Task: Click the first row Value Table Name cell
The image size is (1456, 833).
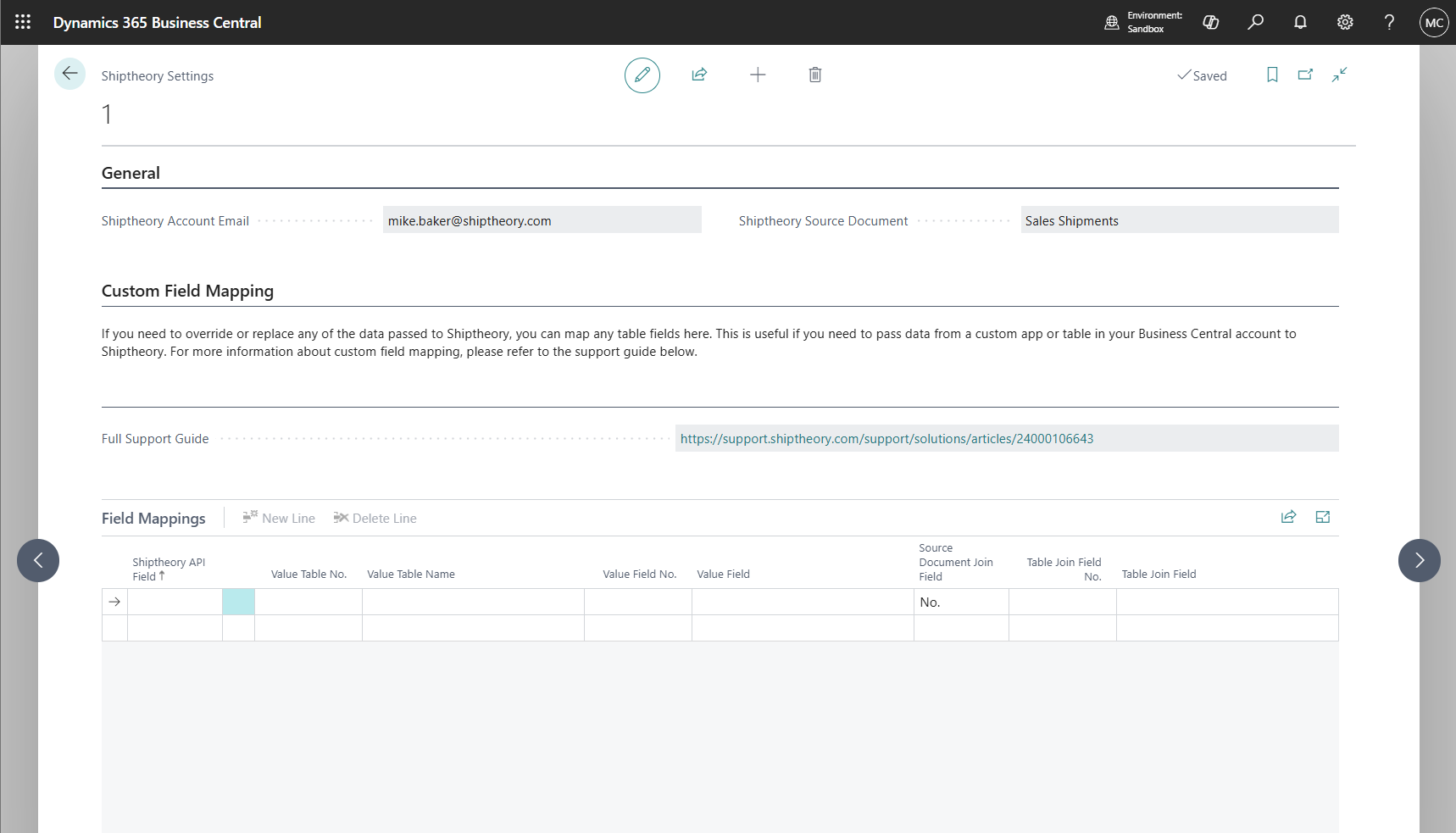Action: 473,602
